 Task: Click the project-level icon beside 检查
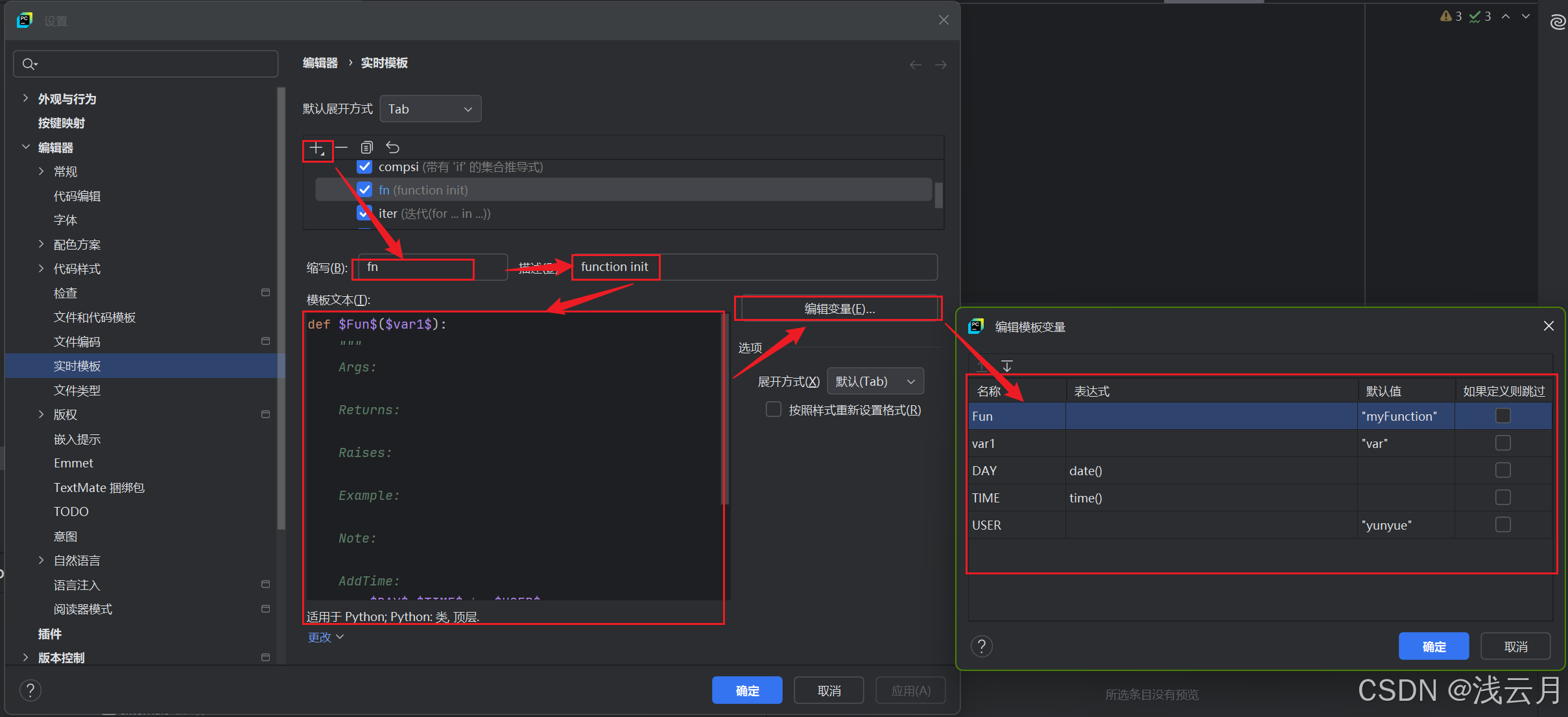click(x=265, y=293)
